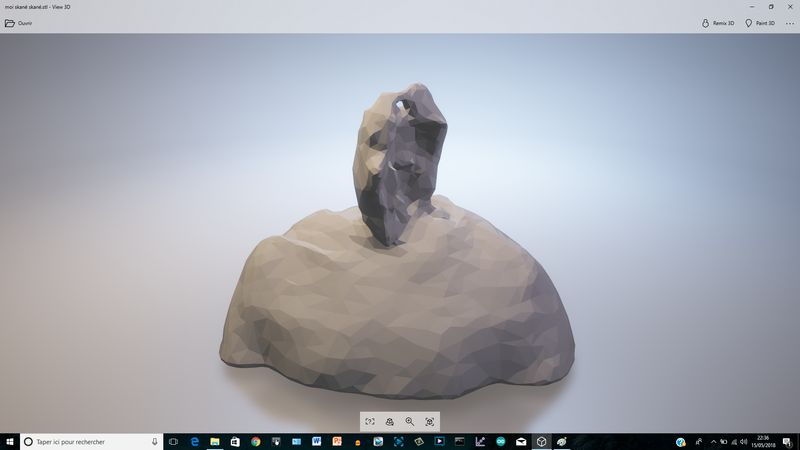This screenshot has height=450, width=800.
Task: Open Task View from the taskbar
Action: coord(173,441)
